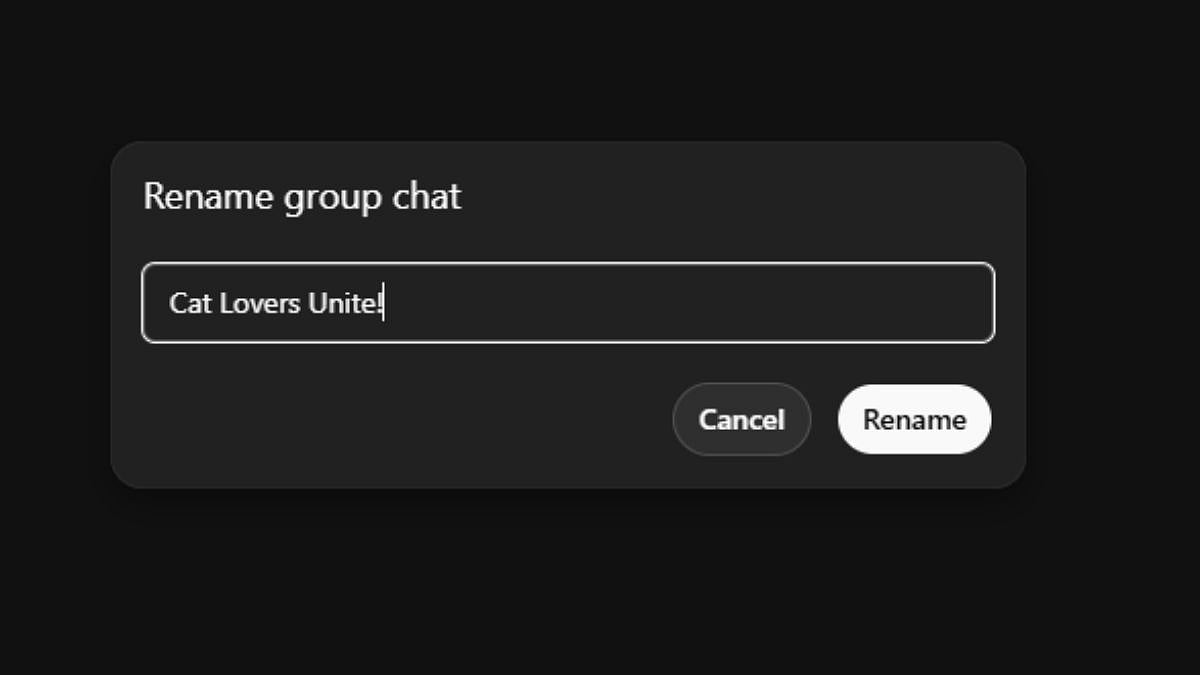This screenshot has height=675, width=1200.
Task: Click the word "Unite!" in the input
Action: pyautogui.click(x=345, y=303)
